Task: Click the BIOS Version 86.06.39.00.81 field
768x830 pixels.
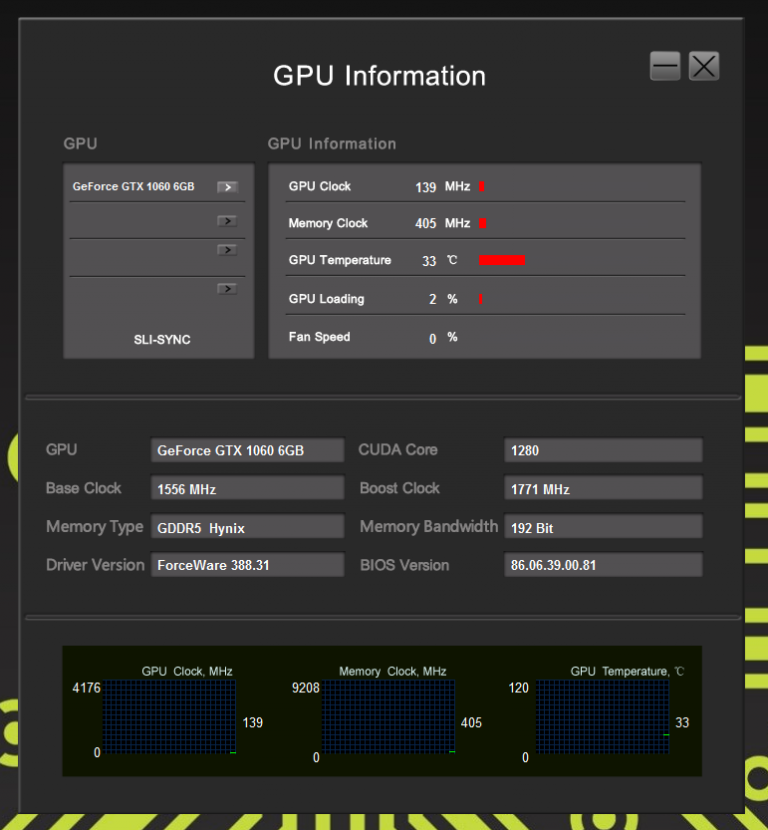Action: click(603, 565)
